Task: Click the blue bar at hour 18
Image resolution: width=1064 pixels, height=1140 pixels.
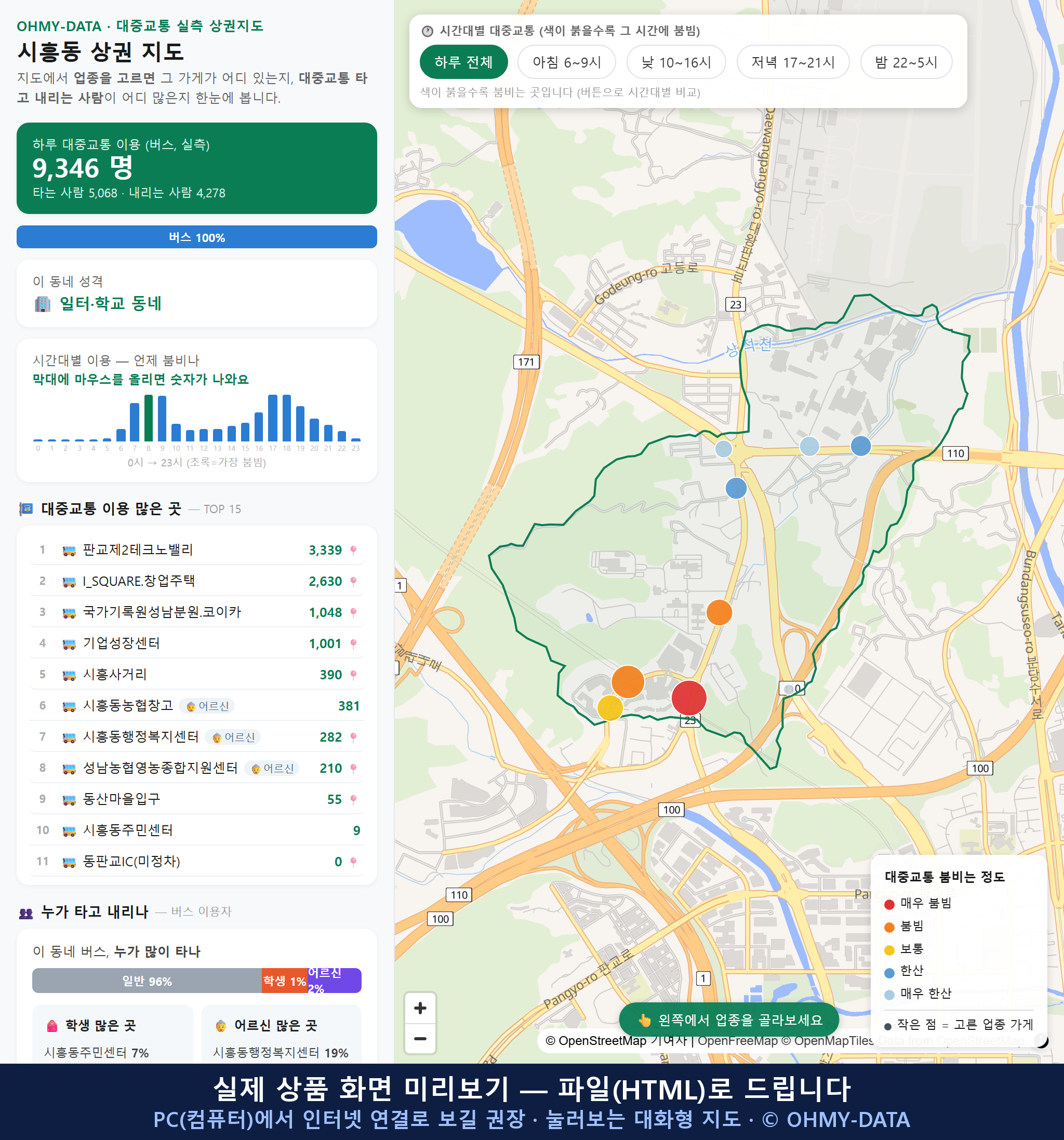Action: (287, 418)
